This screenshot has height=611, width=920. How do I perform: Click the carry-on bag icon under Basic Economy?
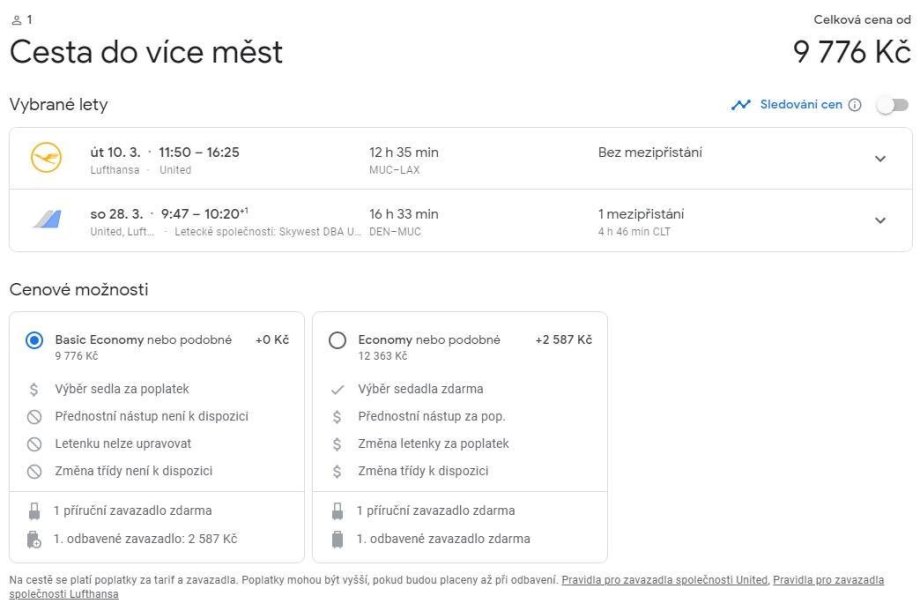click(34, 511)
